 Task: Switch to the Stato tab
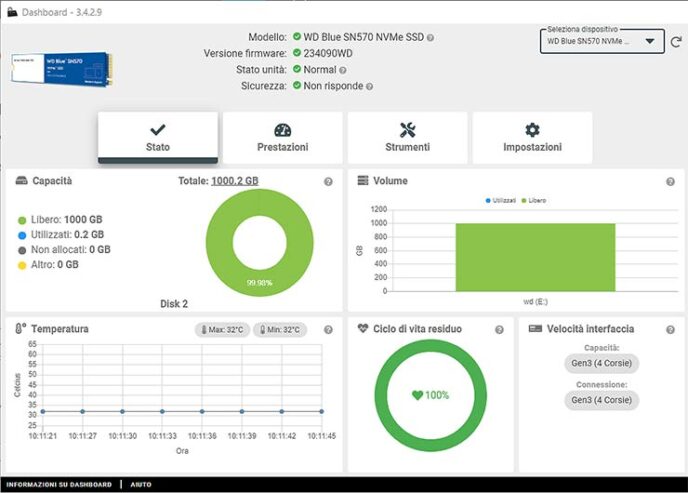157,138
